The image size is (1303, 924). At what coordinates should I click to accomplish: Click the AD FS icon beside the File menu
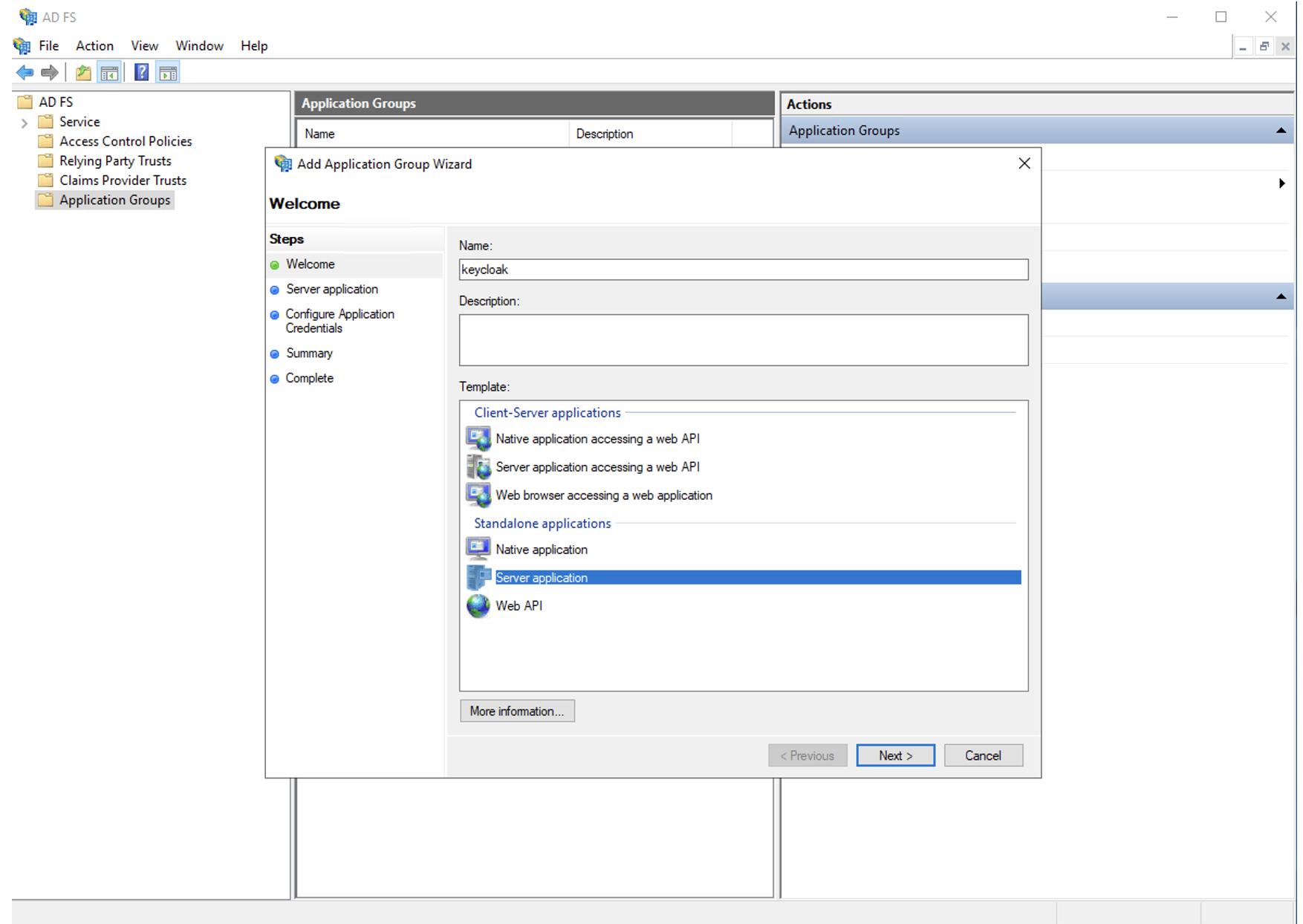(x=22, y=46)
